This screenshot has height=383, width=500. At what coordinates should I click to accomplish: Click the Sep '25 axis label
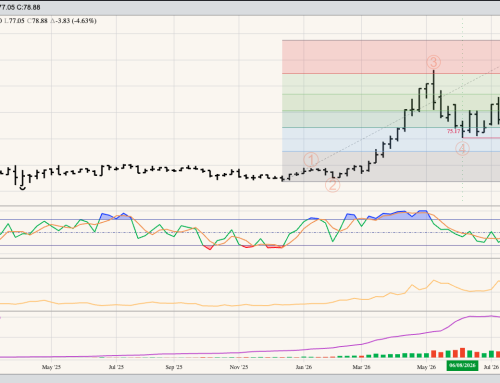(x=174, y=367)
